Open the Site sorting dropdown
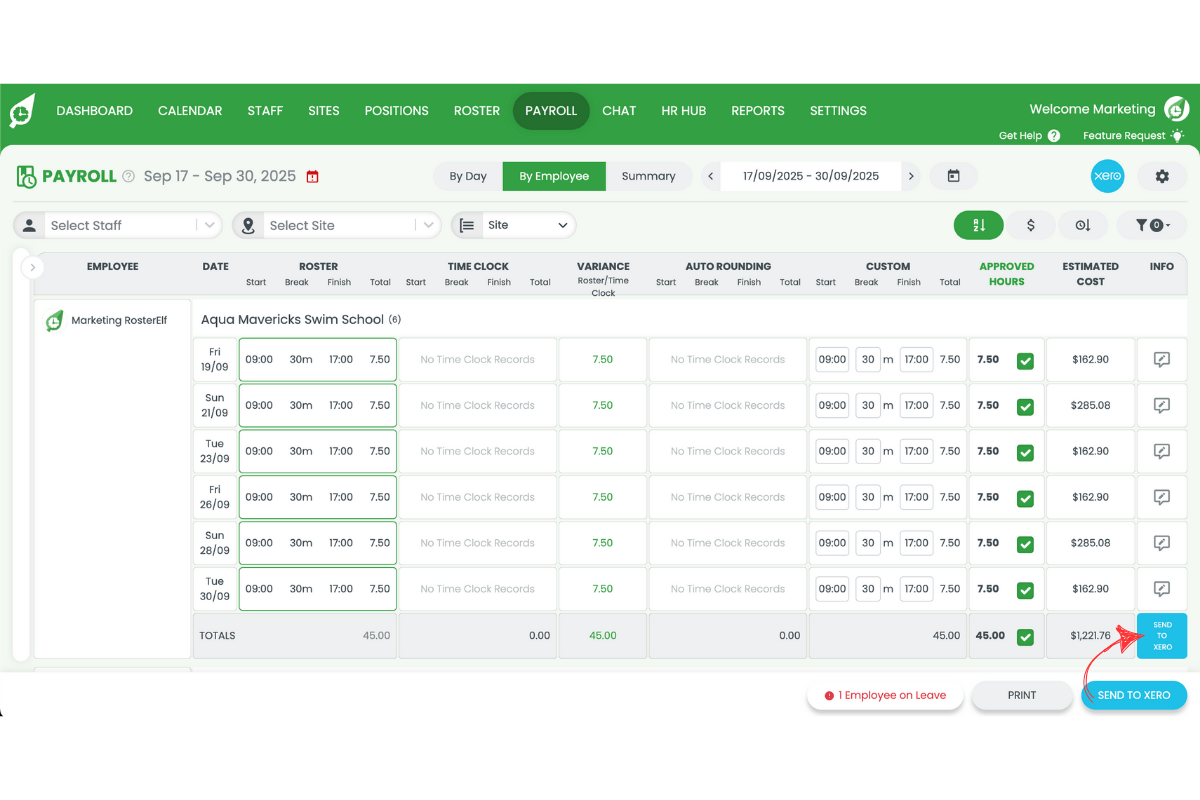Viewport: 1200px width, 800px height. (x=513, y=225)
